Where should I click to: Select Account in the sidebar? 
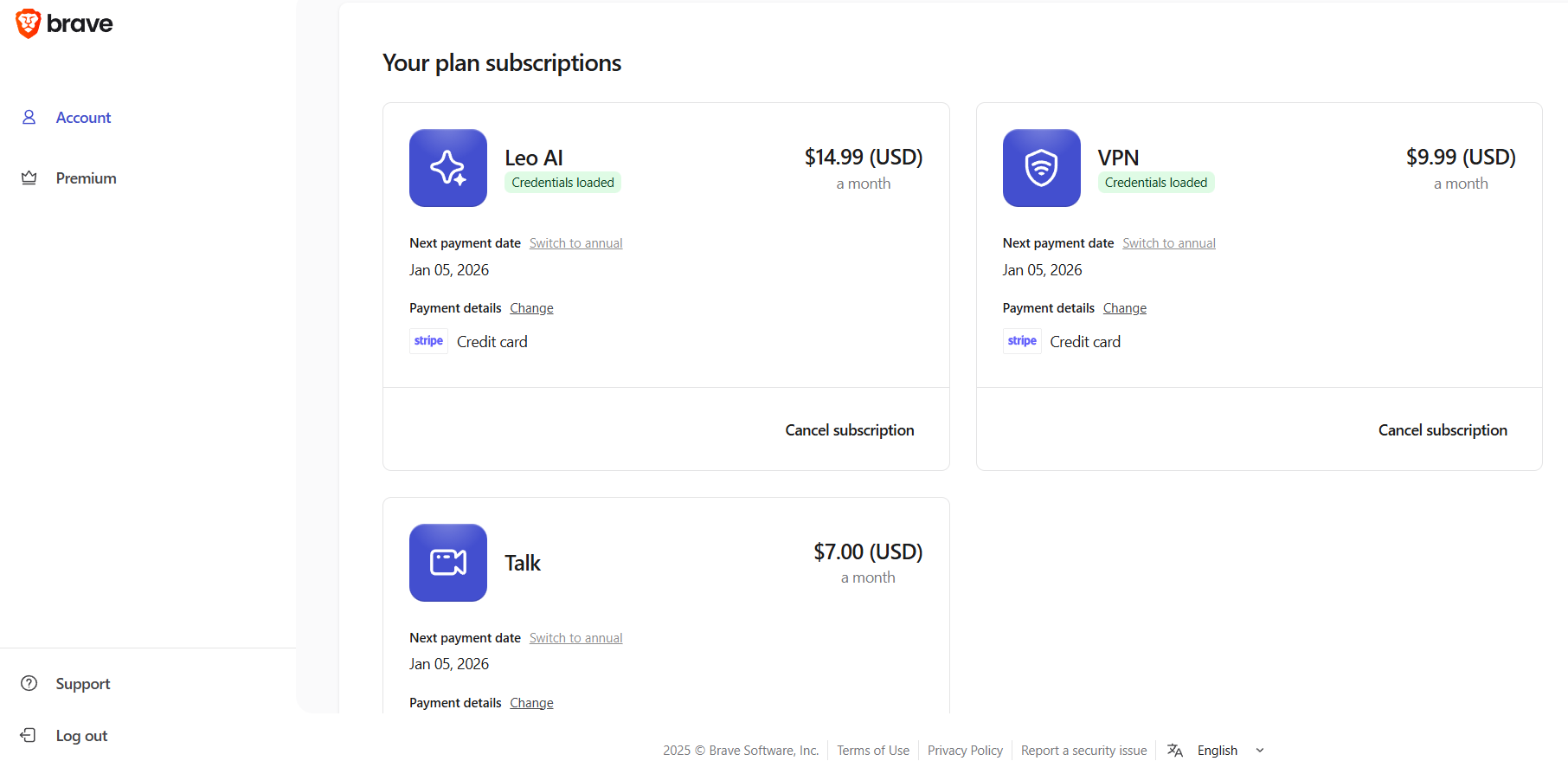pos(83,118)
